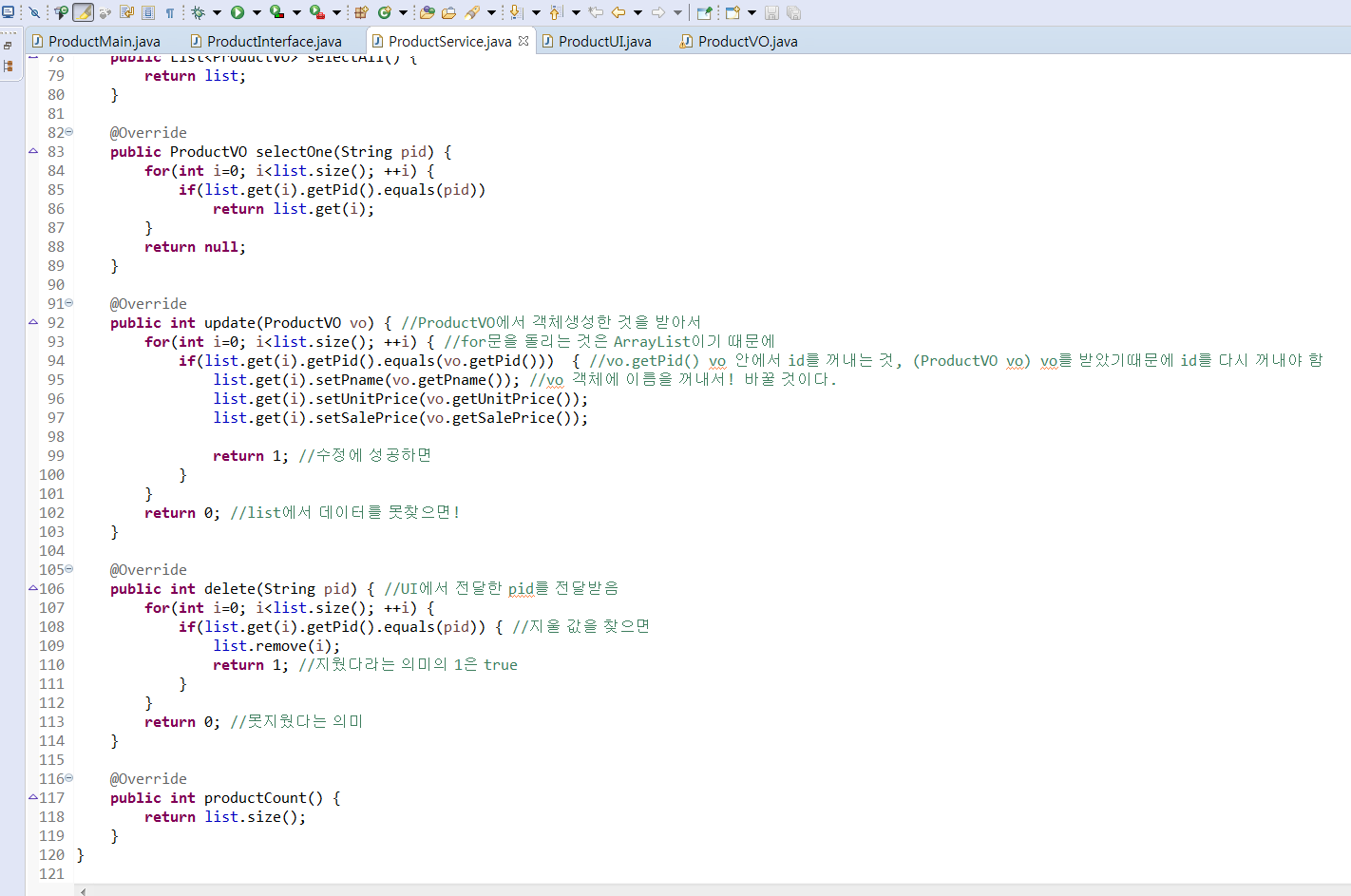The image size is (1351, 896).
Task: Collapse fold toggle at line 82
Action: [68, 132]
